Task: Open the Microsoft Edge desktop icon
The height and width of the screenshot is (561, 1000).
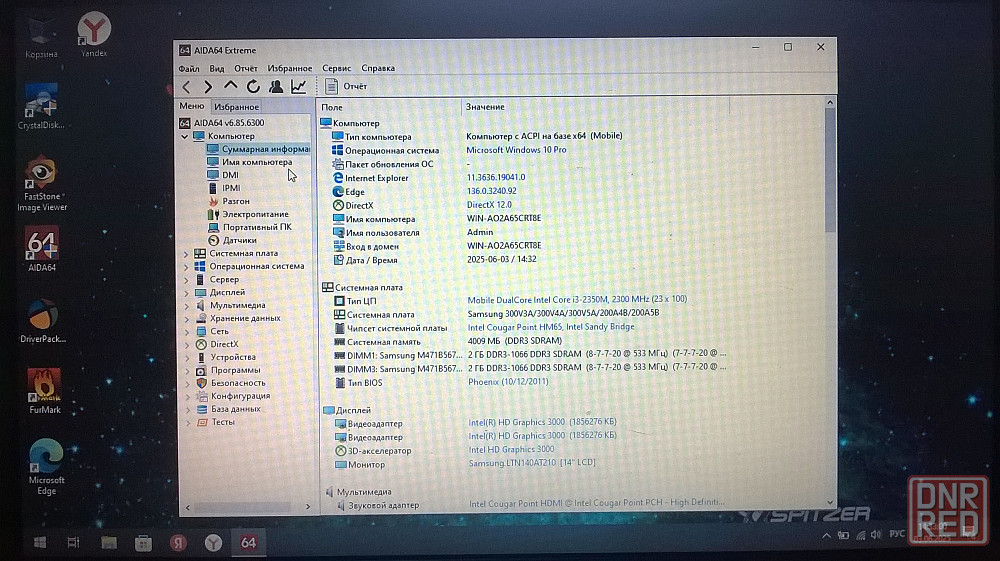Action: click(46, 467)
